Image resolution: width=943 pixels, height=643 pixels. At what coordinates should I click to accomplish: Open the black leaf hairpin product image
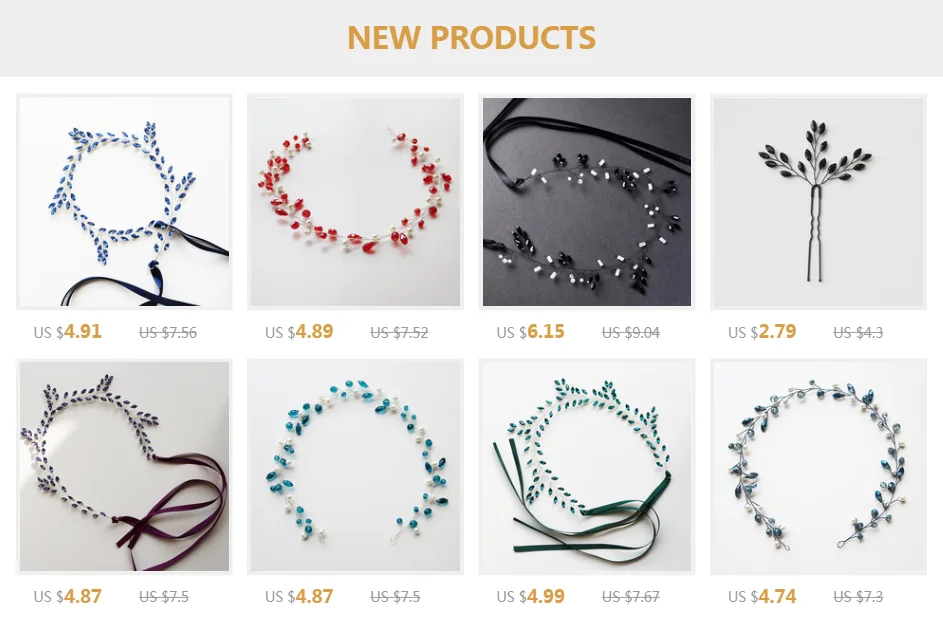pyautogui.click(x=819, y=202)
